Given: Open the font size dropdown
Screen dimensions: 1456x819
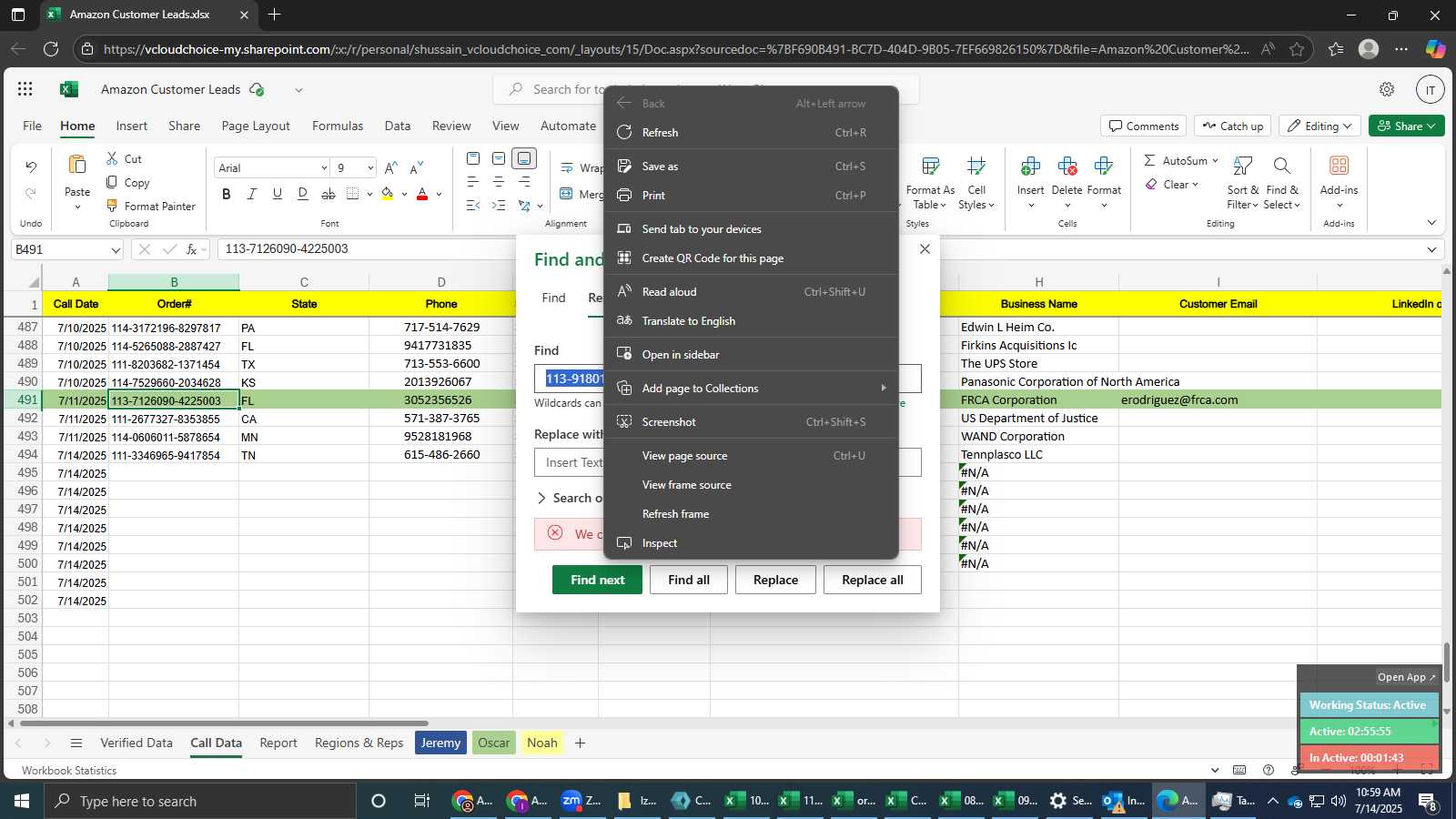Looking at the screenshot, I should point(370,168).
